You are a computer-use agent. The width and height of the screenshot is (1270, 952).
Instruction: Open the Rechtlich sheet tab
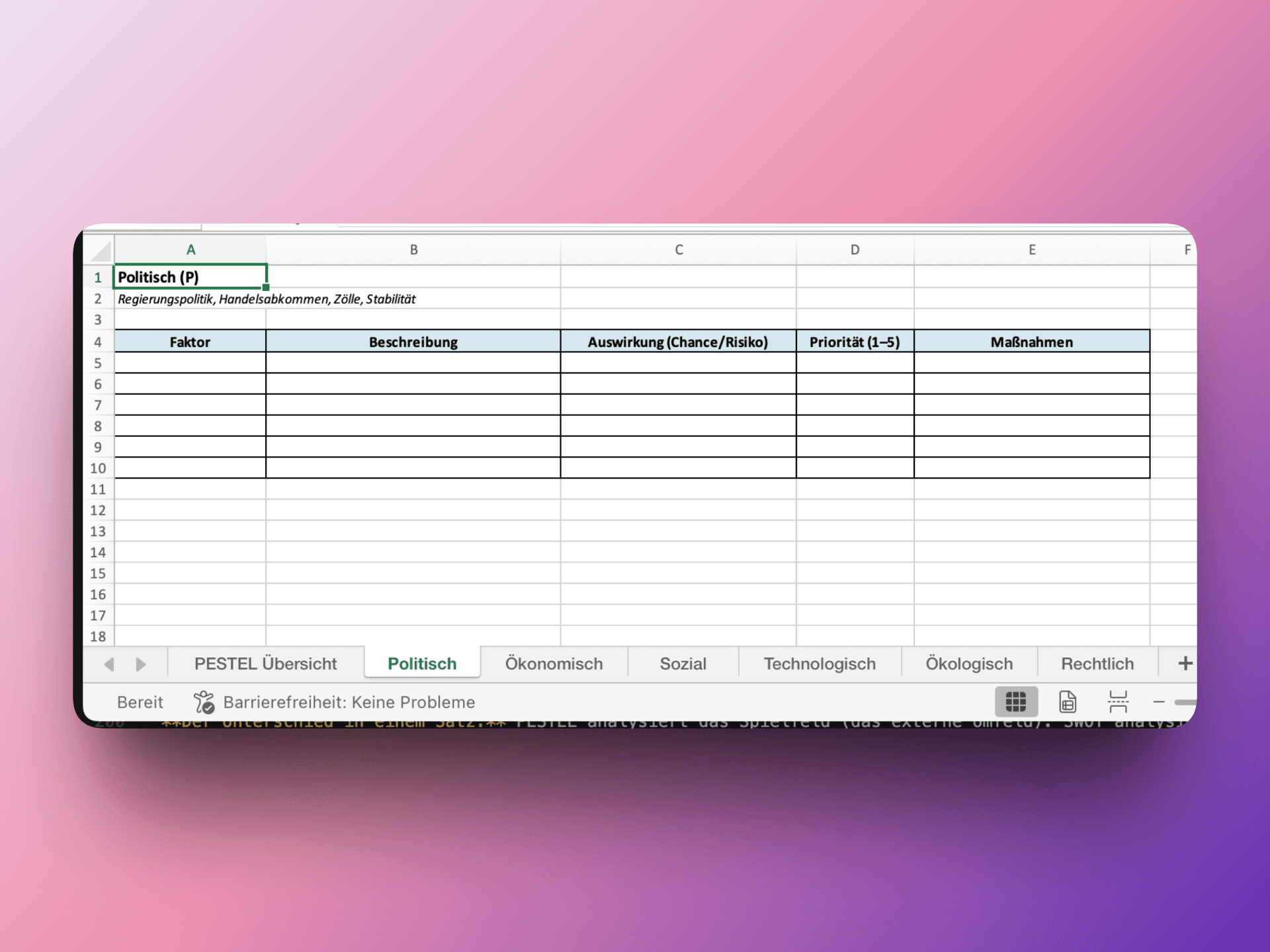pos(1097,664)
